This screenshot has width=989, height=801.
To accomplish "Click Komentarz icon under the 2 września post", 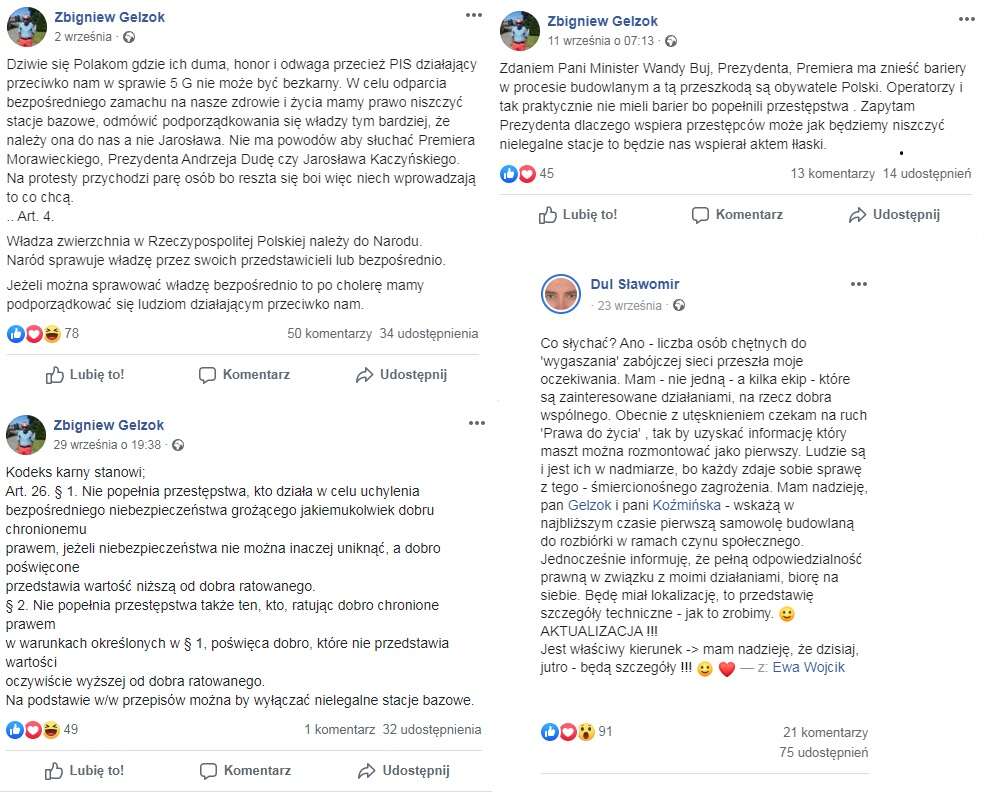I will 208,375.
